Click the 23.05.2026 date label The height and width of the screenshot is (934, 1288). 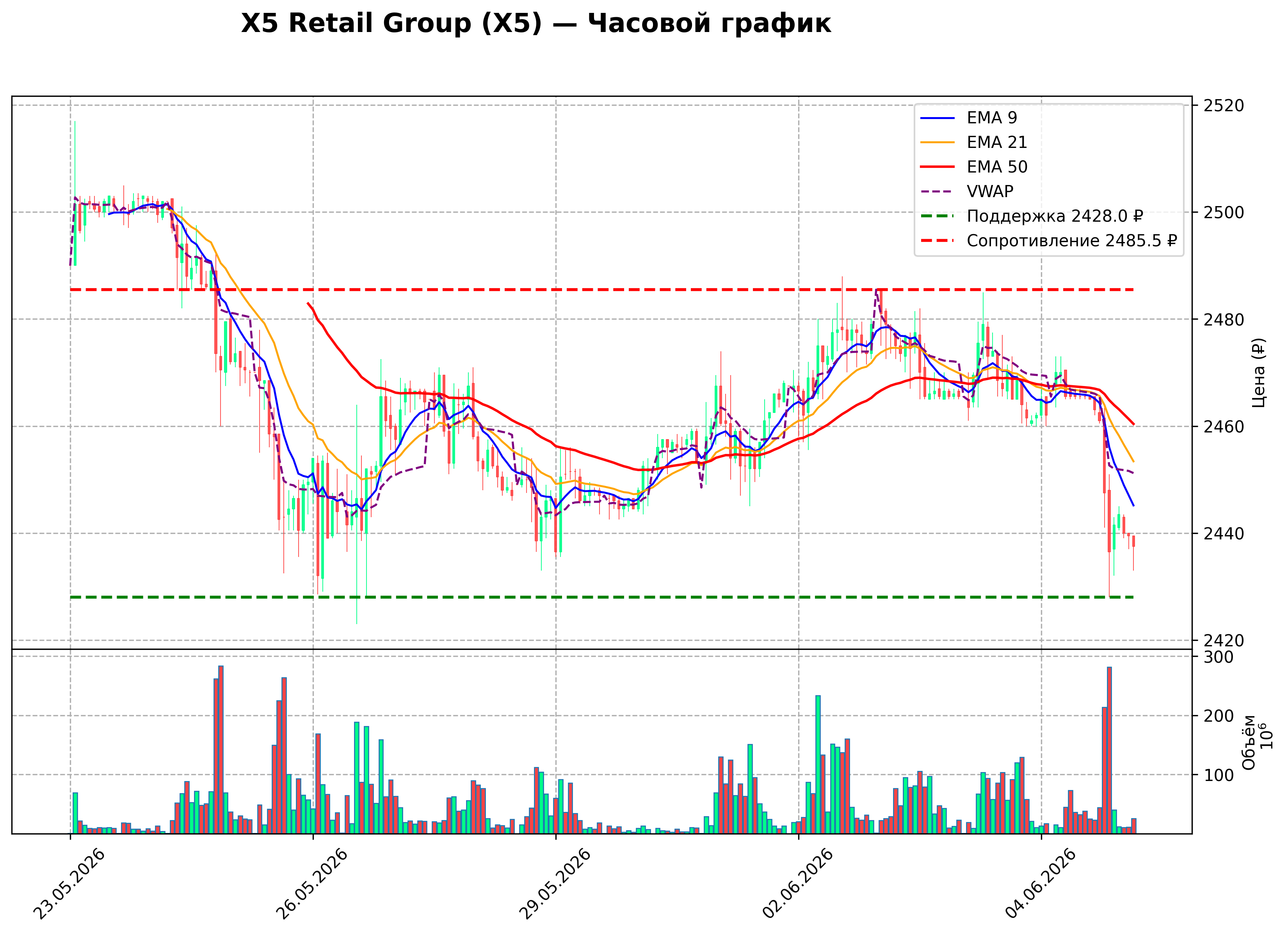pyautogui.click(x=69, y=884)
